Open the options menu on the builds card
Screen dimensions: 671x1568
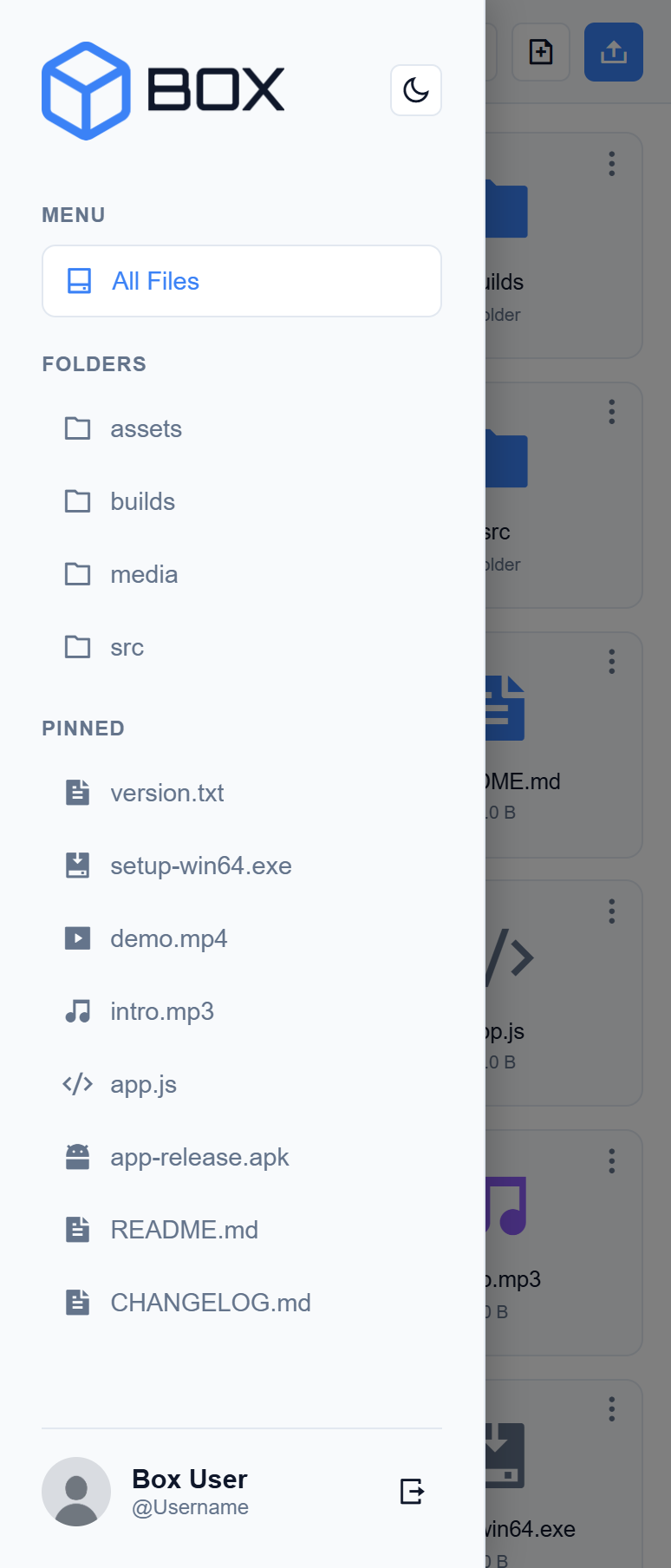click(x=611, y=163)
